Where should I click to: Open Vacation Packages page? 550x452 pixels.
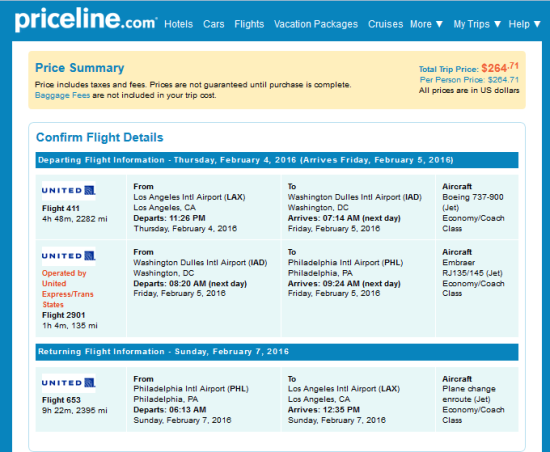(x=316, y=24)
